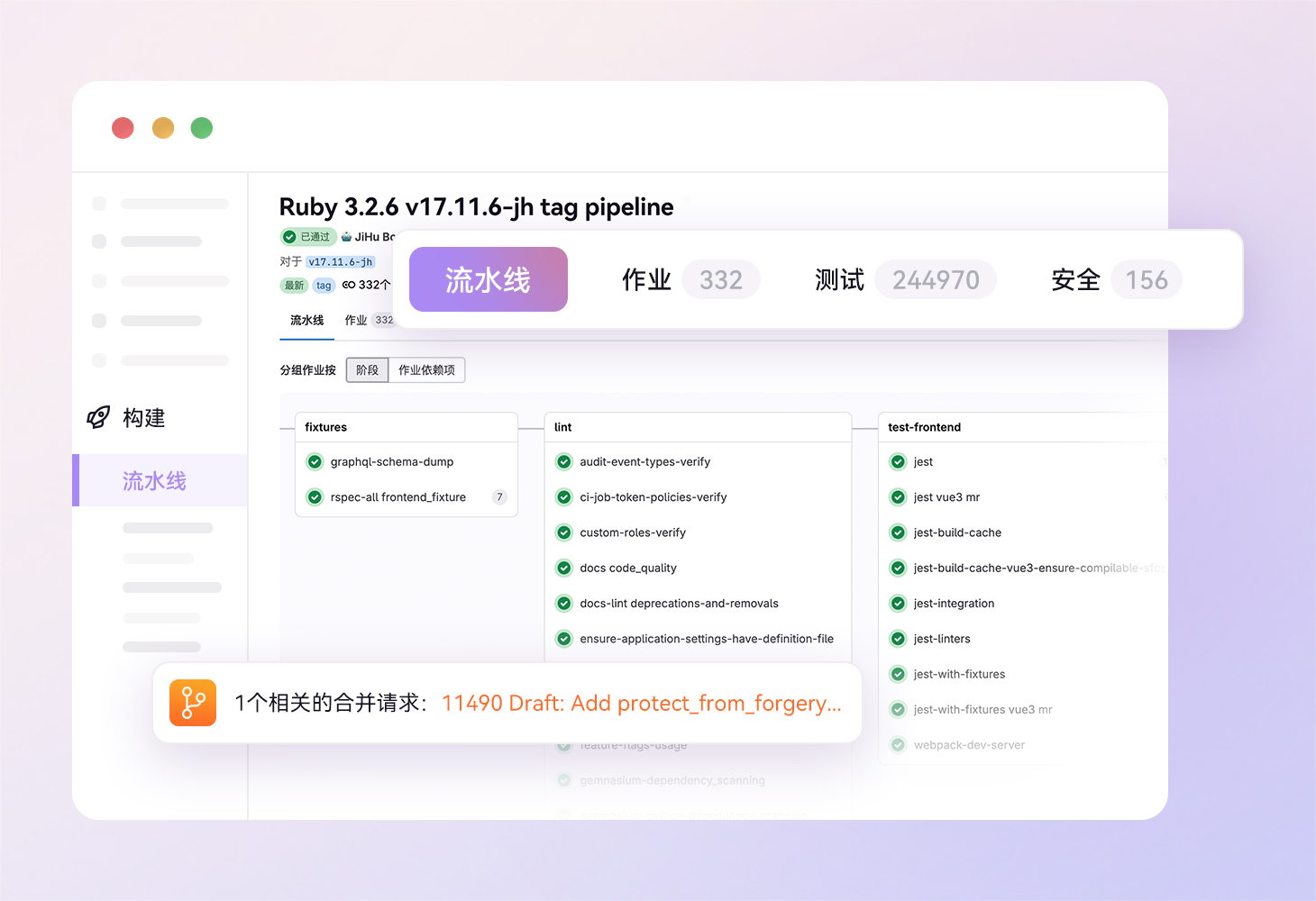Click the orange merge request icon

tap(193, 703)
